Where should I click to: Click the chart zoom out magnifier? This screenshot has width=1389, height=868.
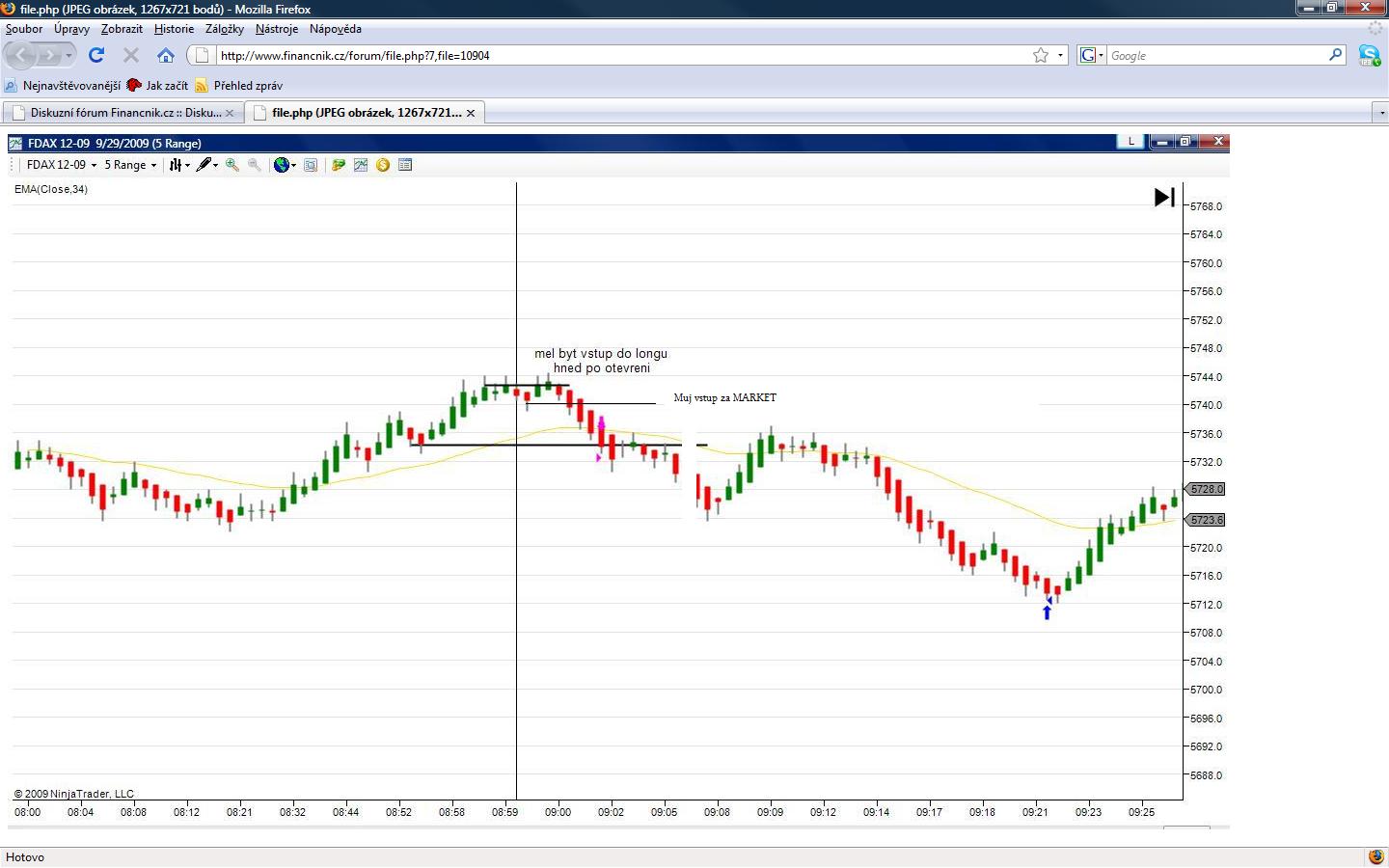(255, 165)
